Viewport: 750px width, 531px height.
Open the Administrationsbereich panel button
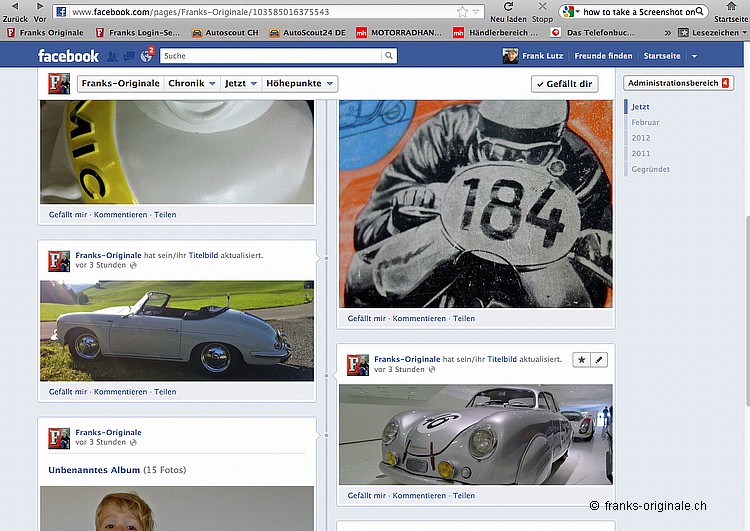676,82
